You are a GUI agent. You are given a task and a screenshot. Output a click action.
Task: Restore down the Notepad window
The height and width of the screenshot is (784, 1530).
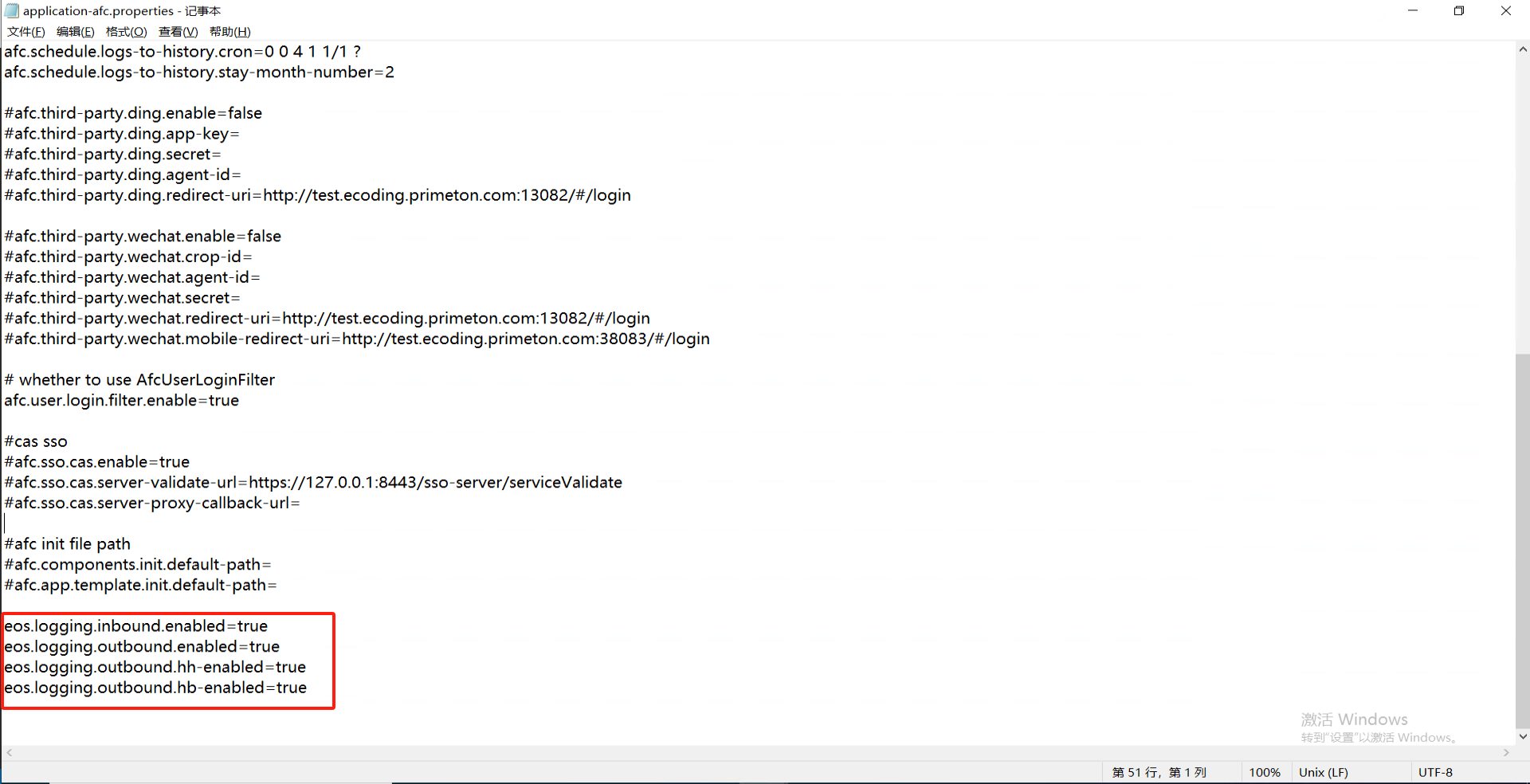(1459, 11)
